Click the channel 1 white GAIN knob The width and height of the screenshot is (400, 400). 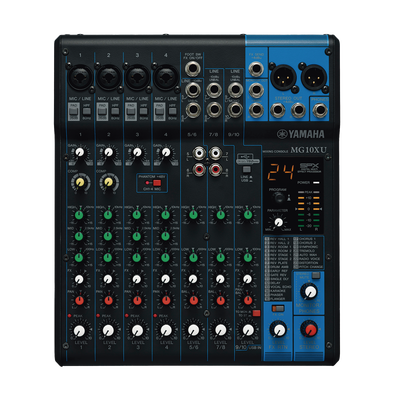(79, 153)
